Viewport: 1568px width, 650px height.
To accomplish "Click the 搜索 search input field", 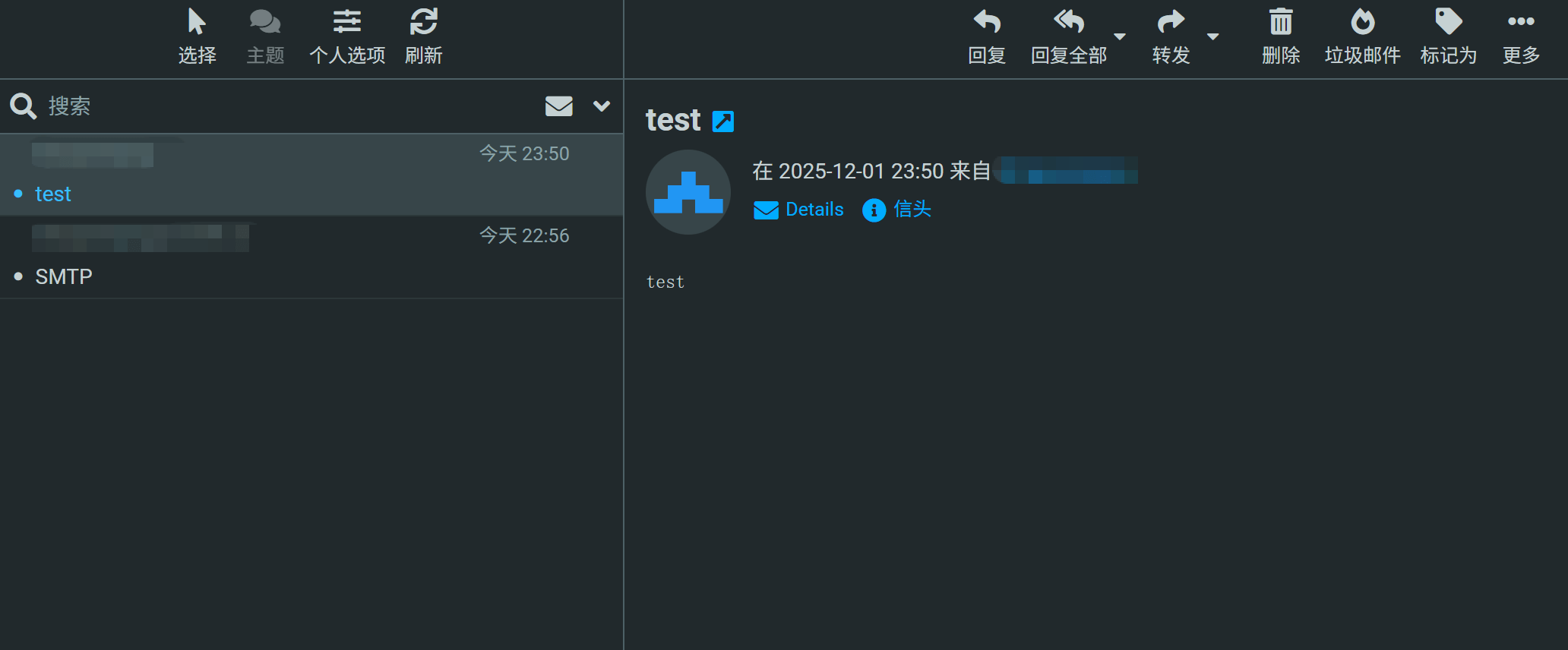I will tap(289, 106).
